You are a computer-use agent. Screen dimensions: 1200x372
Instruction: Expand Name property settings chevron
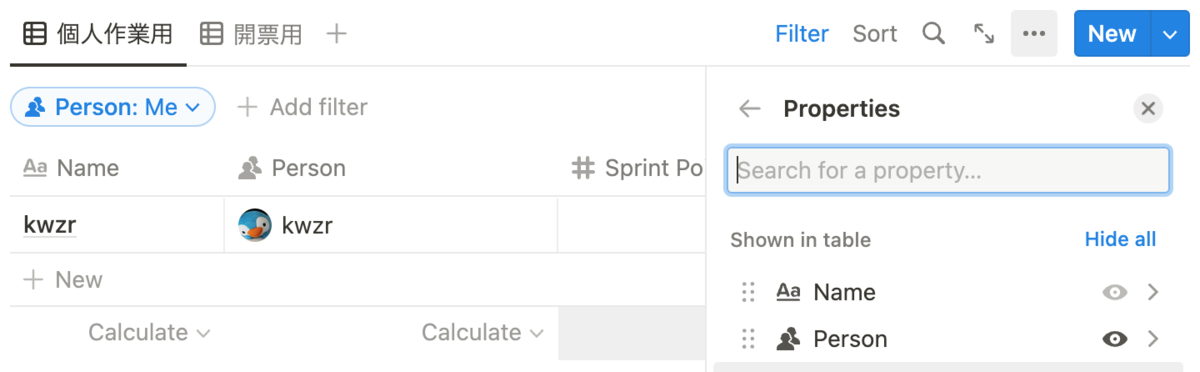1153,292
